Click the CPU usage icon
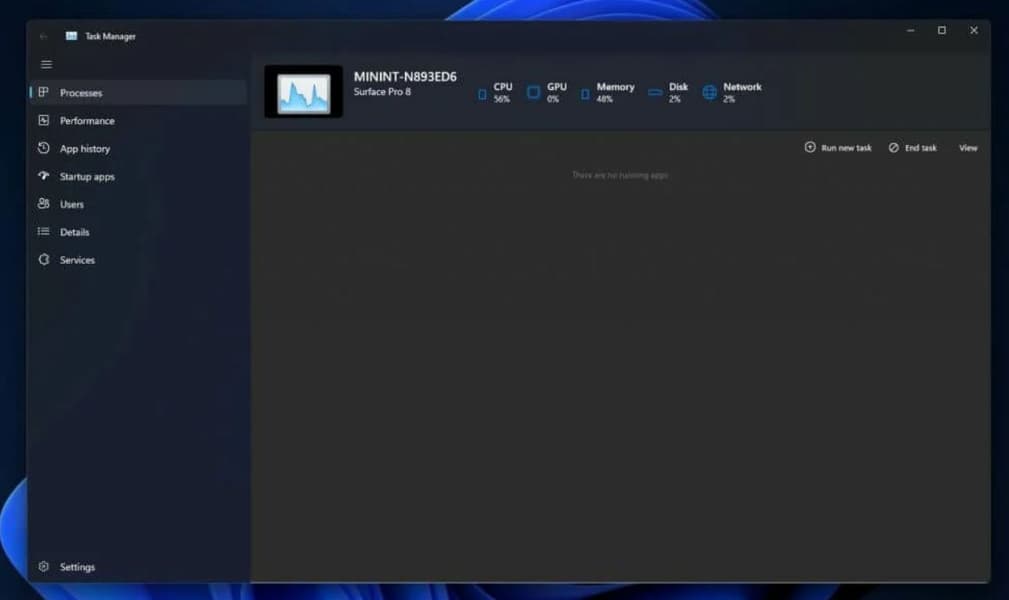The height and width of the screenshot is (600, 1009). click(482, 94)
